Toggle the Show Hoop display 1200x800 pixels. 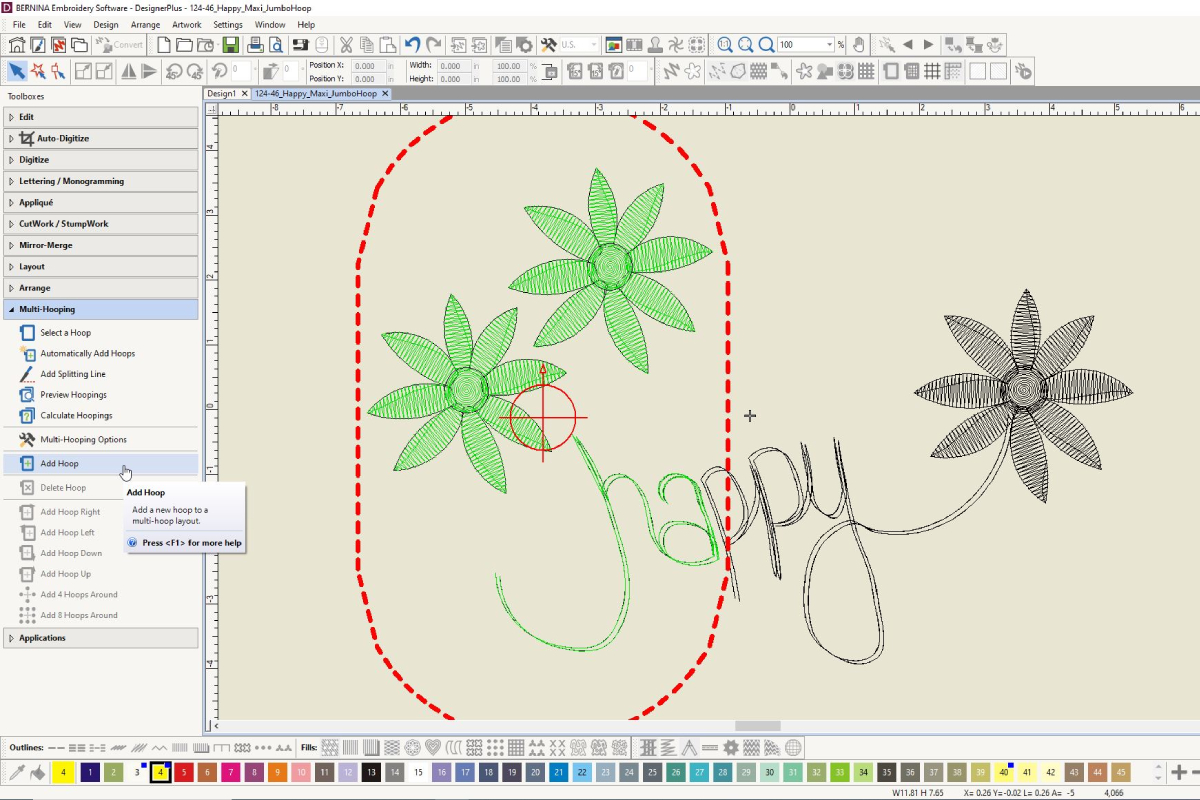click(x=891, y=70)
